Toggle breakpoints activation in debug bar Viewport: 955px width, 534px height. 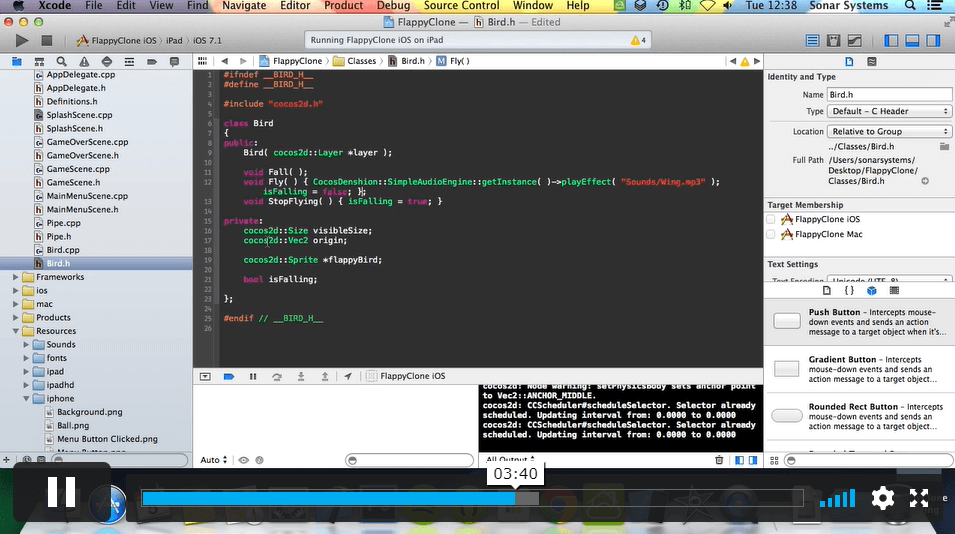[229, 376]
